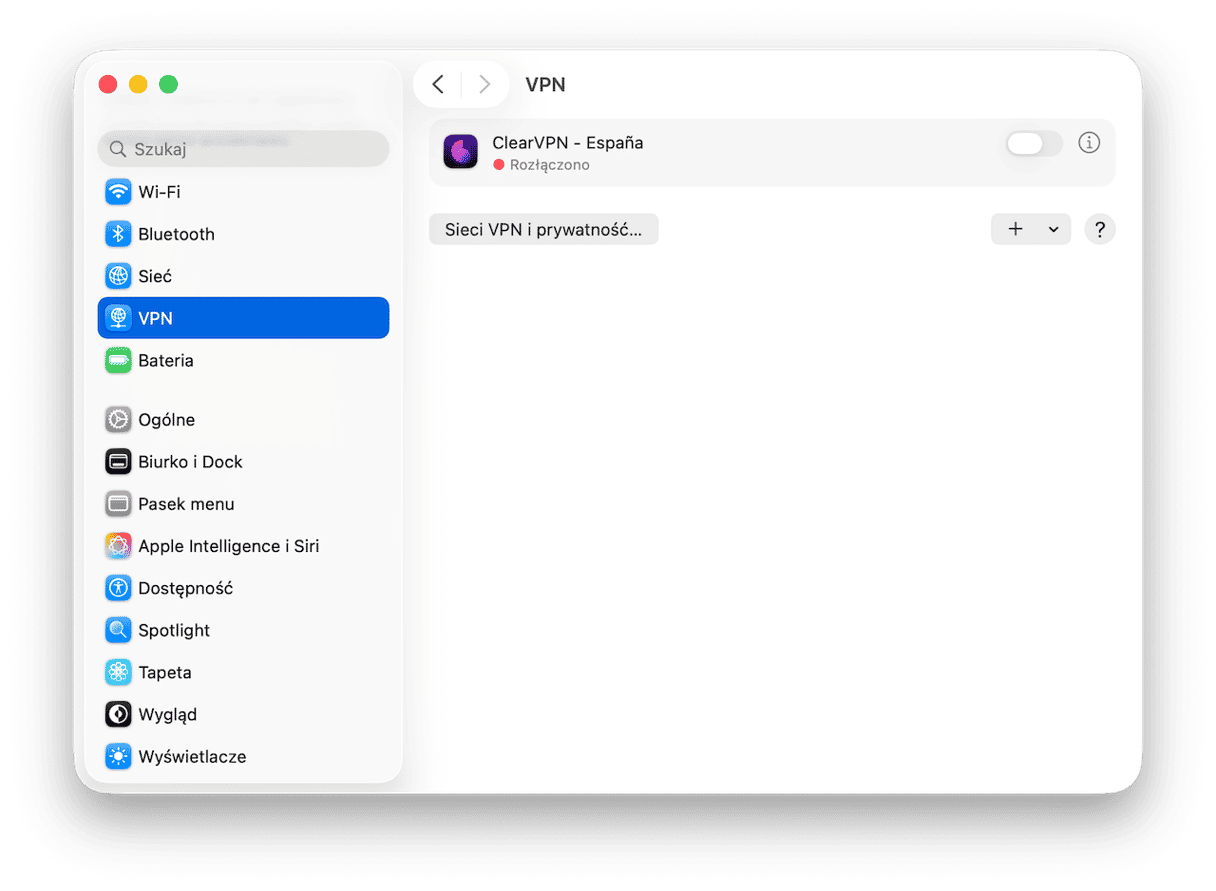The height and width of the screenshot is (891, 1216).
Task: Open the Bateria settings pane
Action: click(165, 360)
